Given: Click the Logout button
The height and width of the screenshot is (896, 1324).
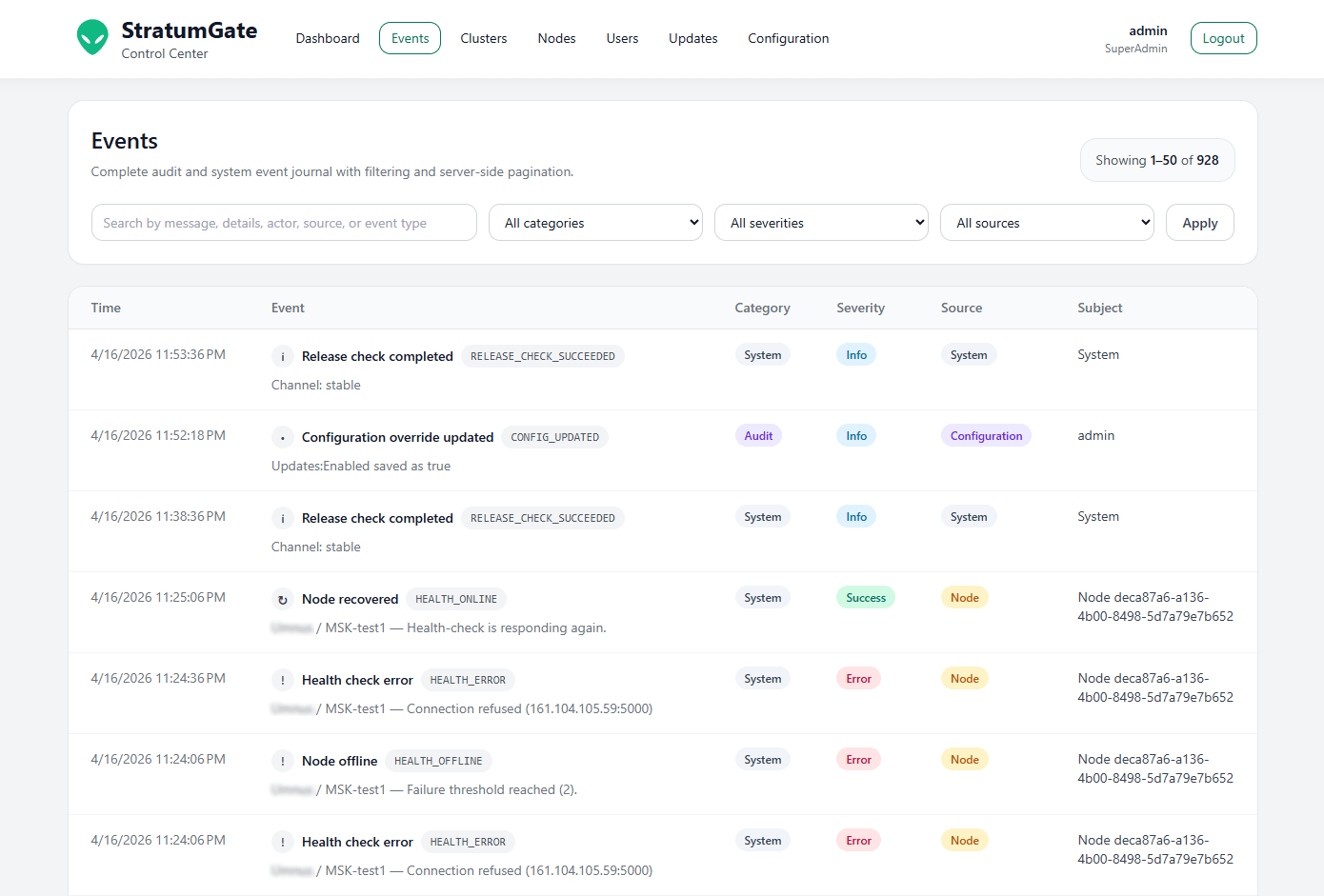Looking at the screenshot, I should pyautogui.click(x=1223, y=38).
